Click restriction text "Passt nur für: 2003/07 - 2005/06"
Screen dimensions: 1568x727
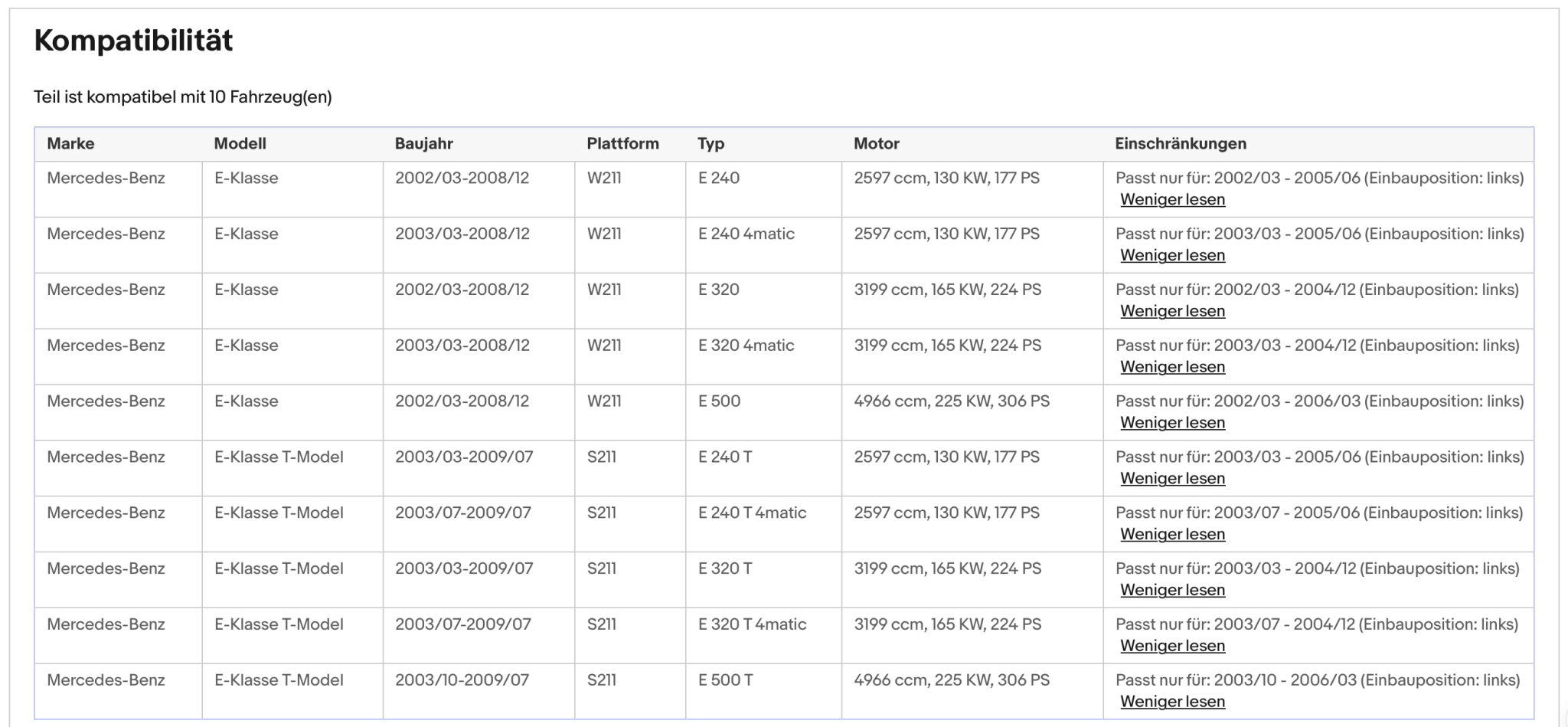[x=1237, y=513]
